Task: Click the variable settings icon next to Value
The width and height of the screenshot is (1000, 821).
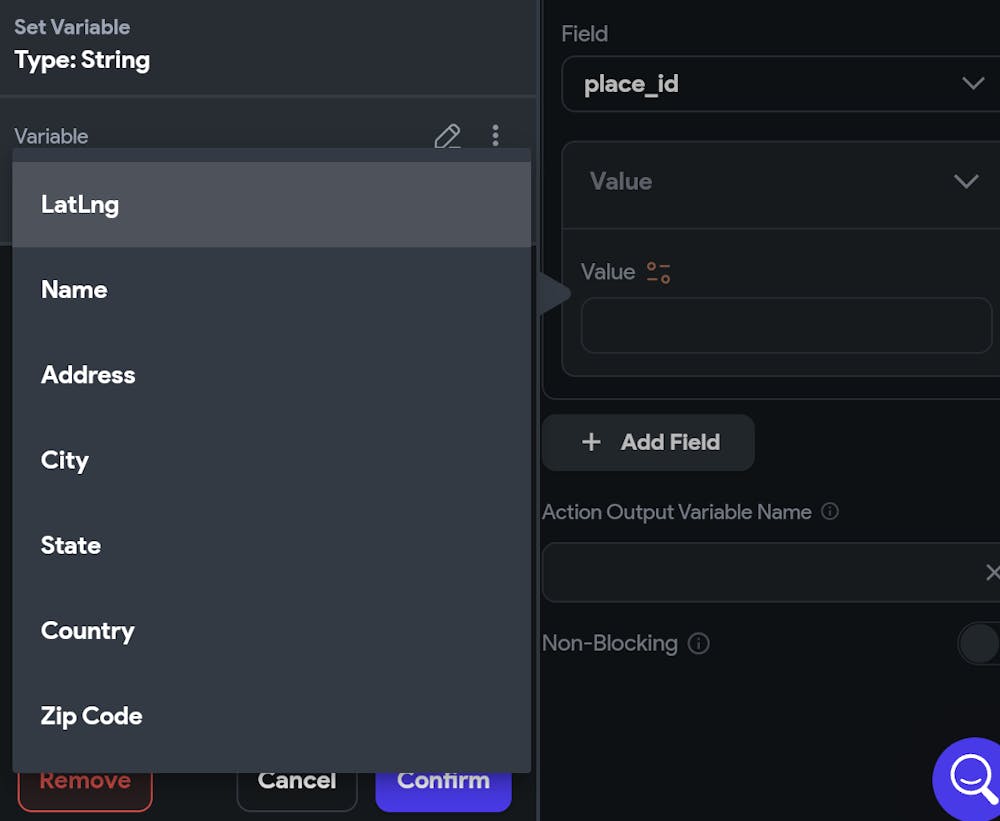Action: pos(658,272)
